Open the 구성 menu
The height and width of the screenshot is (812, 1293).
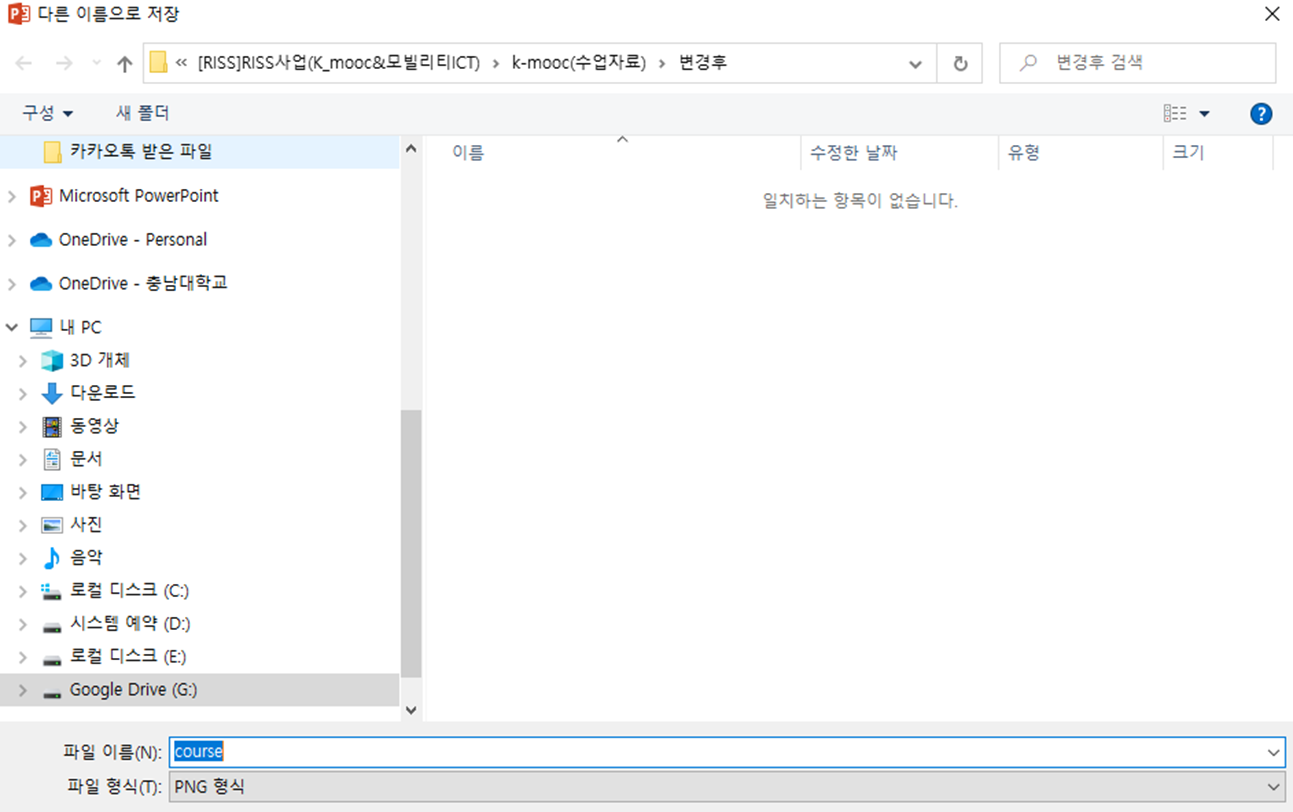pyautogui.click(x=48, y=113)
